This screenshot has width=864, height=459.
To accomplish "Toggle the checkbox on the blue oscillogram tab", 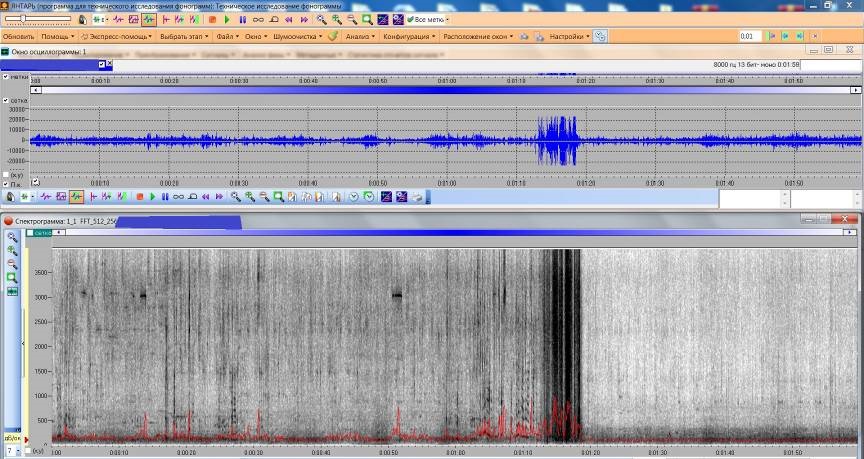I will [101, 64].
